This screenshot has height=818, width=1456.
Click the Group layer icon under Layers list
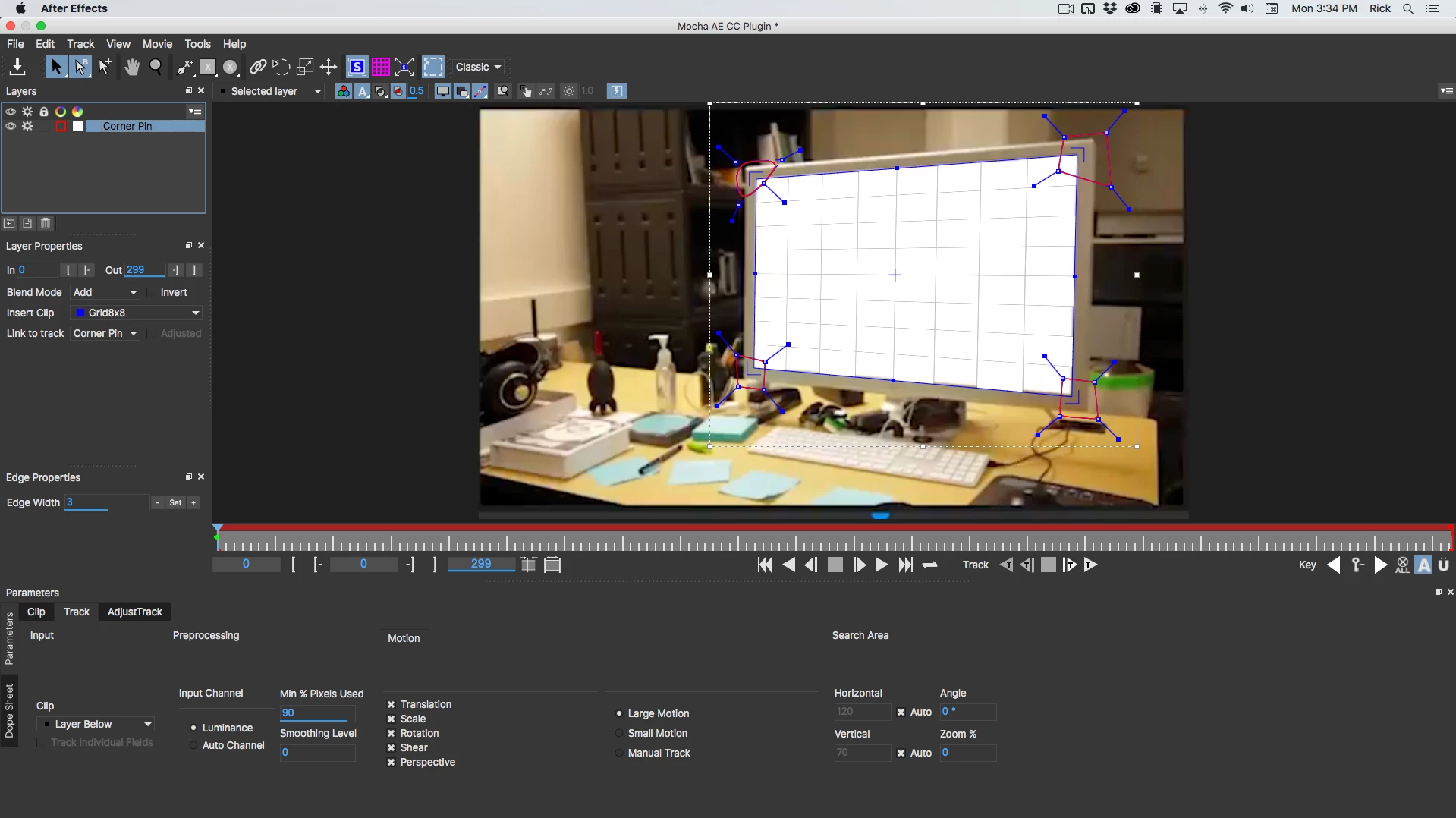point(9,223)
